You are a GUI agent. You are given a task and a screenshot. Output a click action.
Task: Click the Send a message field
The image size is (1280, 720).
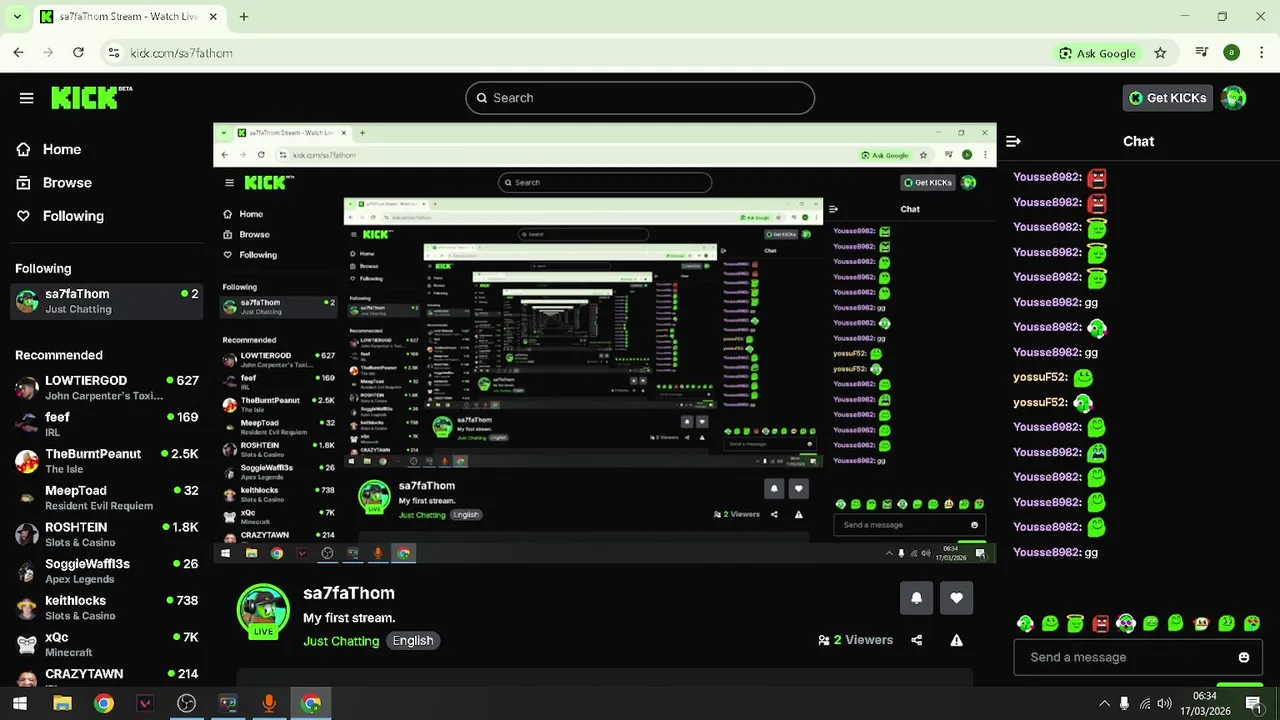pyautogui.click(x=1138, y=657)
